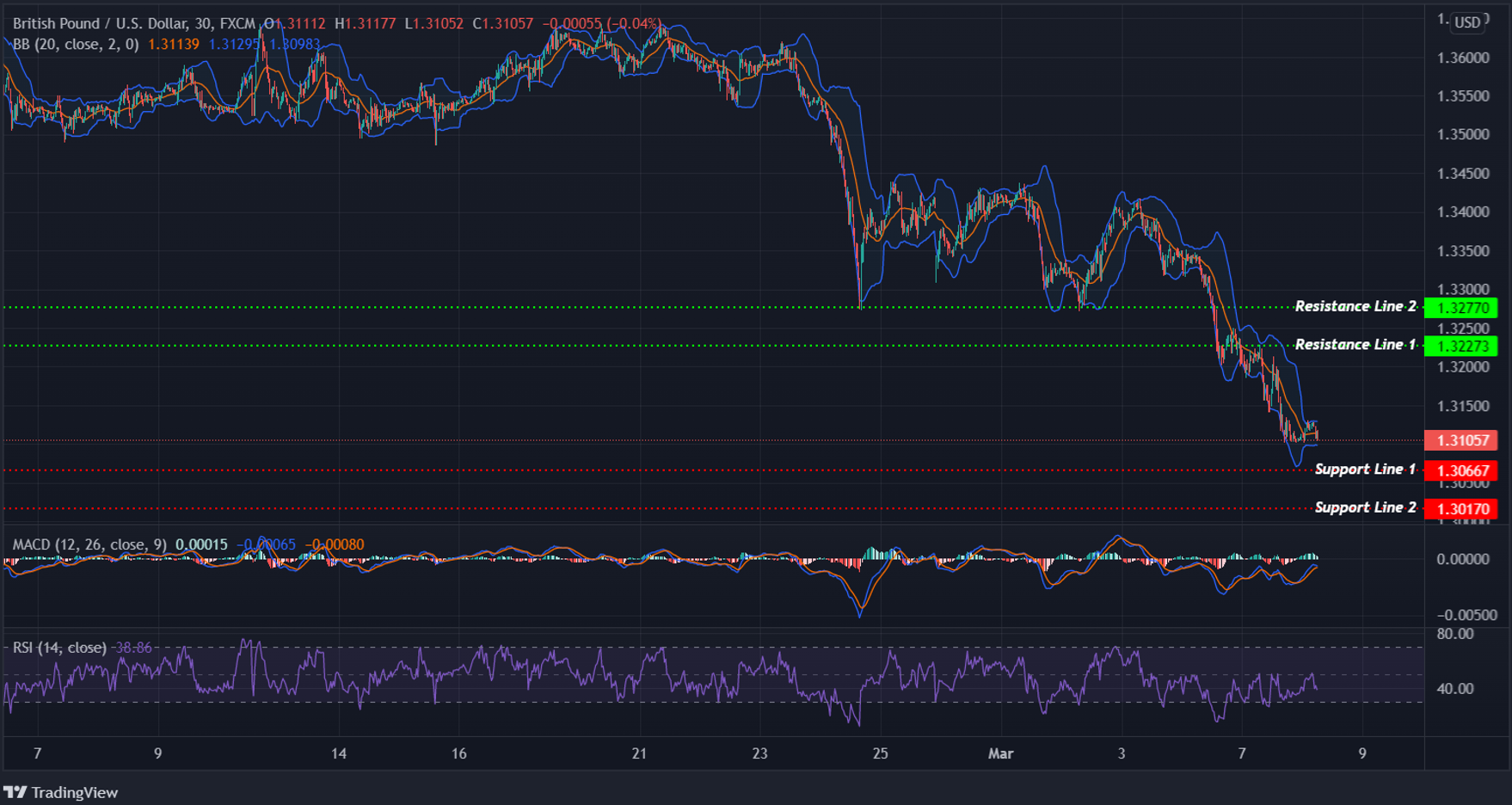Click the Mar label on the time axis
The image size is (1512, 805).
(1000, 753)
